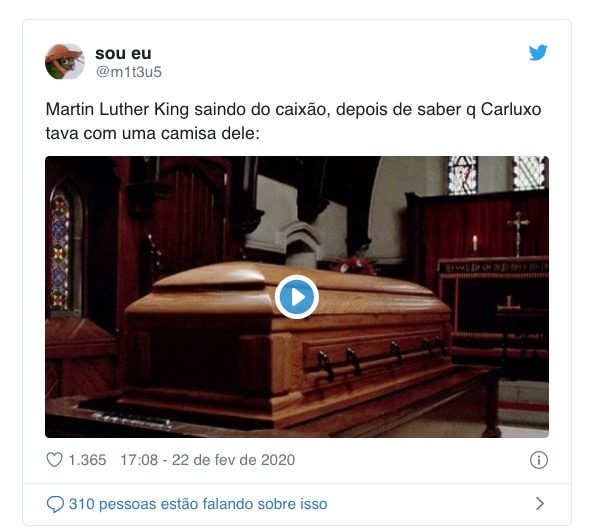
Task: Visit the @m1t3u5 handle link
Action: [129, 72]
